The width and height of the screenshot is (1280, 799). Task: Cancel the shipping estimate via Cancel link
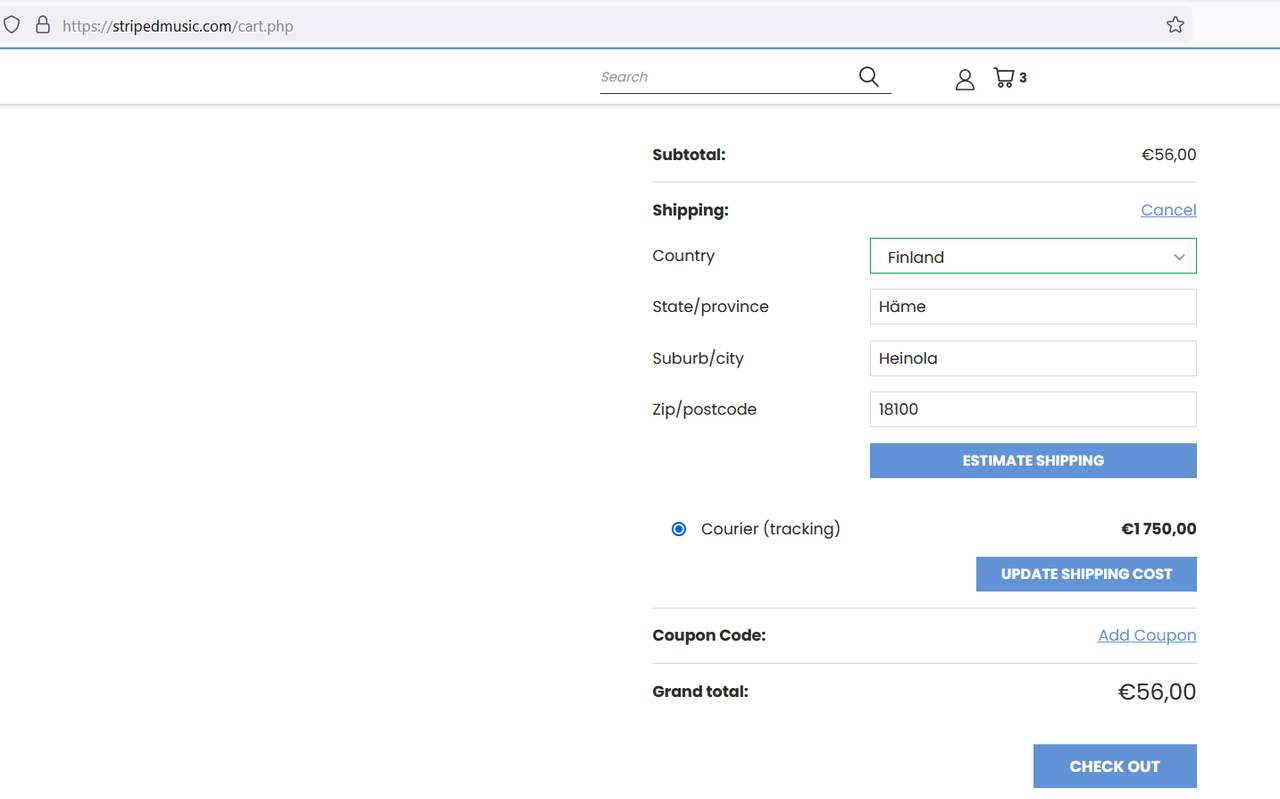tap(1168, 210)
